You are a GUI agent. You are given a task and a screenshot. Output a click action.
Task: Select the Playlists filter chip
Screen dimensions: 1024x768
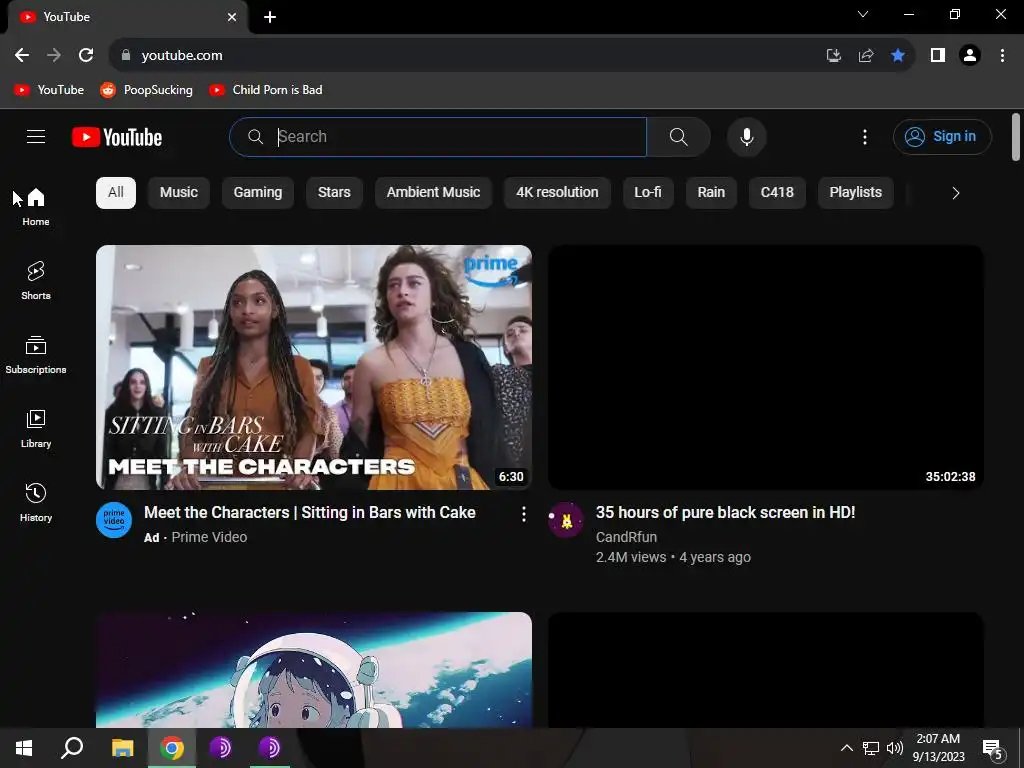[855, 193]
